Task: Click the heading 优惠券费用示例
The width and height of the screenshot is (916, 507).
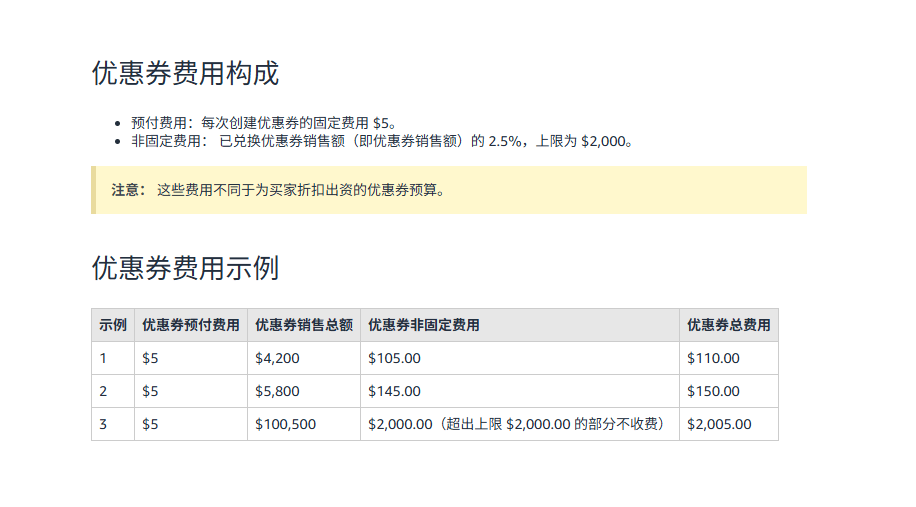Action: [x=185, y=268]
